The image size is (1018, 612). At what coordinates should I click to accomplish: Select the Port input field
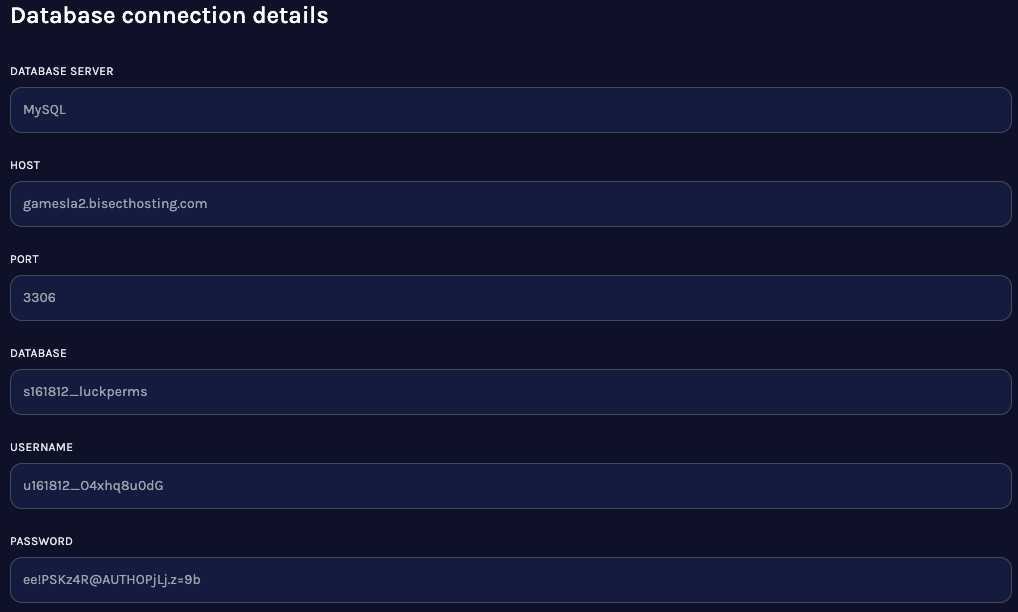click(x=510, y=298)
